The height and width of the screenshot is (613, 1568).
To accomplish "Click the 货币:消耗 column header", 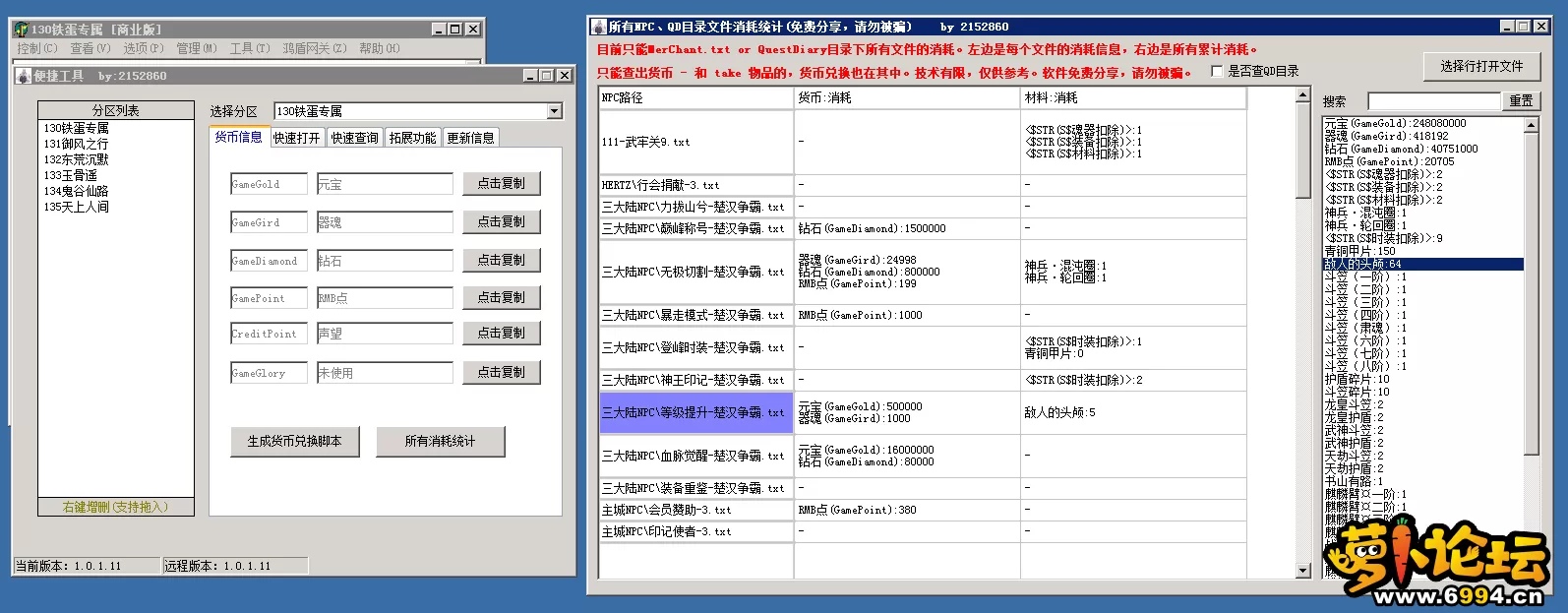I will 908,98.
